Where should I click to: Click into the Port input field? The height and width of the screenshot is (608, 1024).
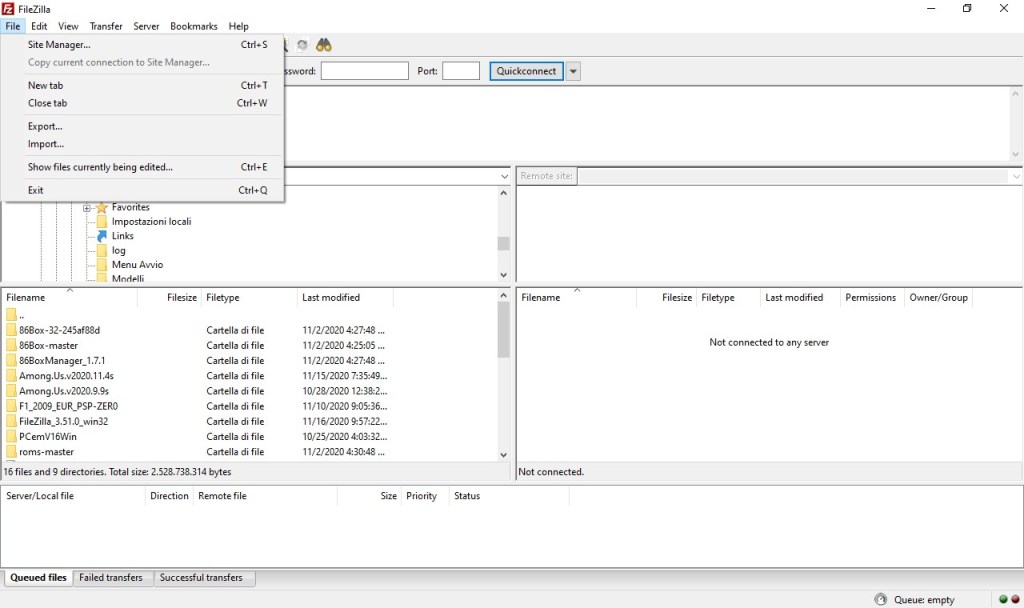(x=461, y=71)
